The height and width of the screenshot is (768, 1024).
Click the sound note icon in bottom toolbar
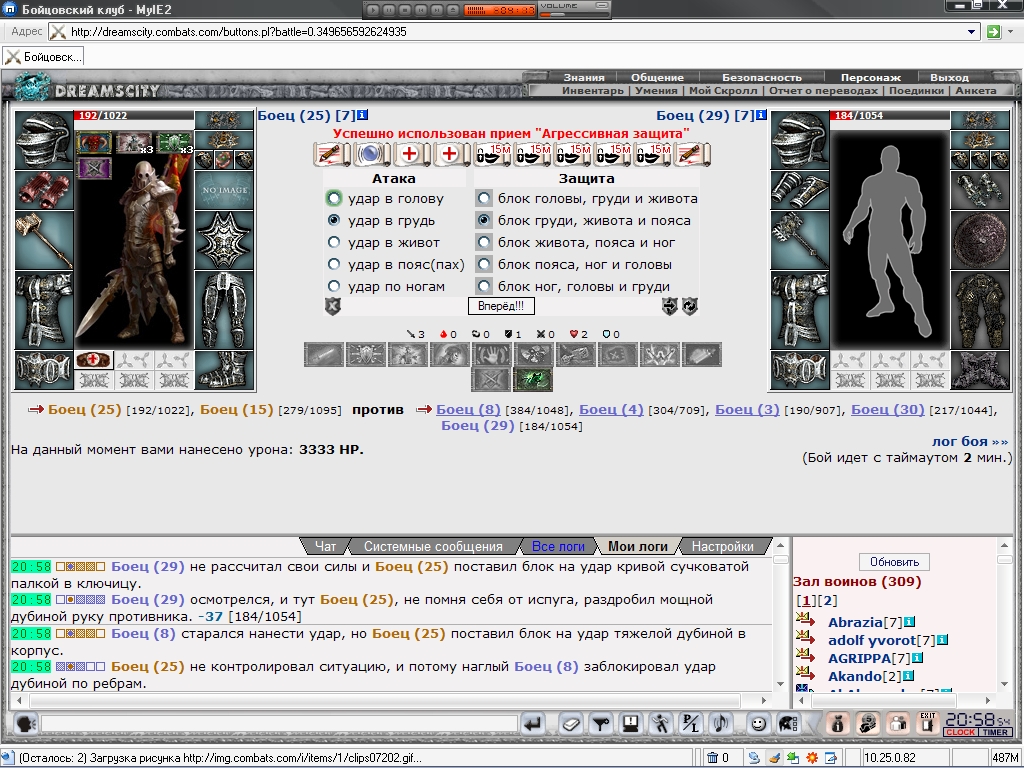721,724
